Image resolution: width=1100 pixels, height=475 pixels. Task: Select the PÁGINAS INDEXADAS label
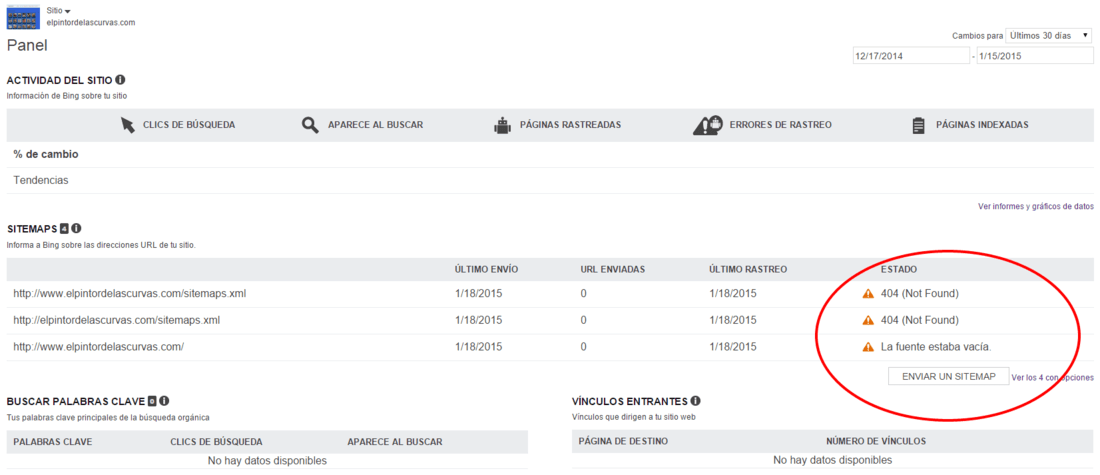coord(982,125)
